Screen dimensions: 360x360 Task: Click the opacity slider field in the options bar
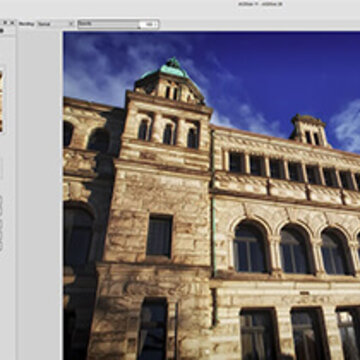(118, 24)
